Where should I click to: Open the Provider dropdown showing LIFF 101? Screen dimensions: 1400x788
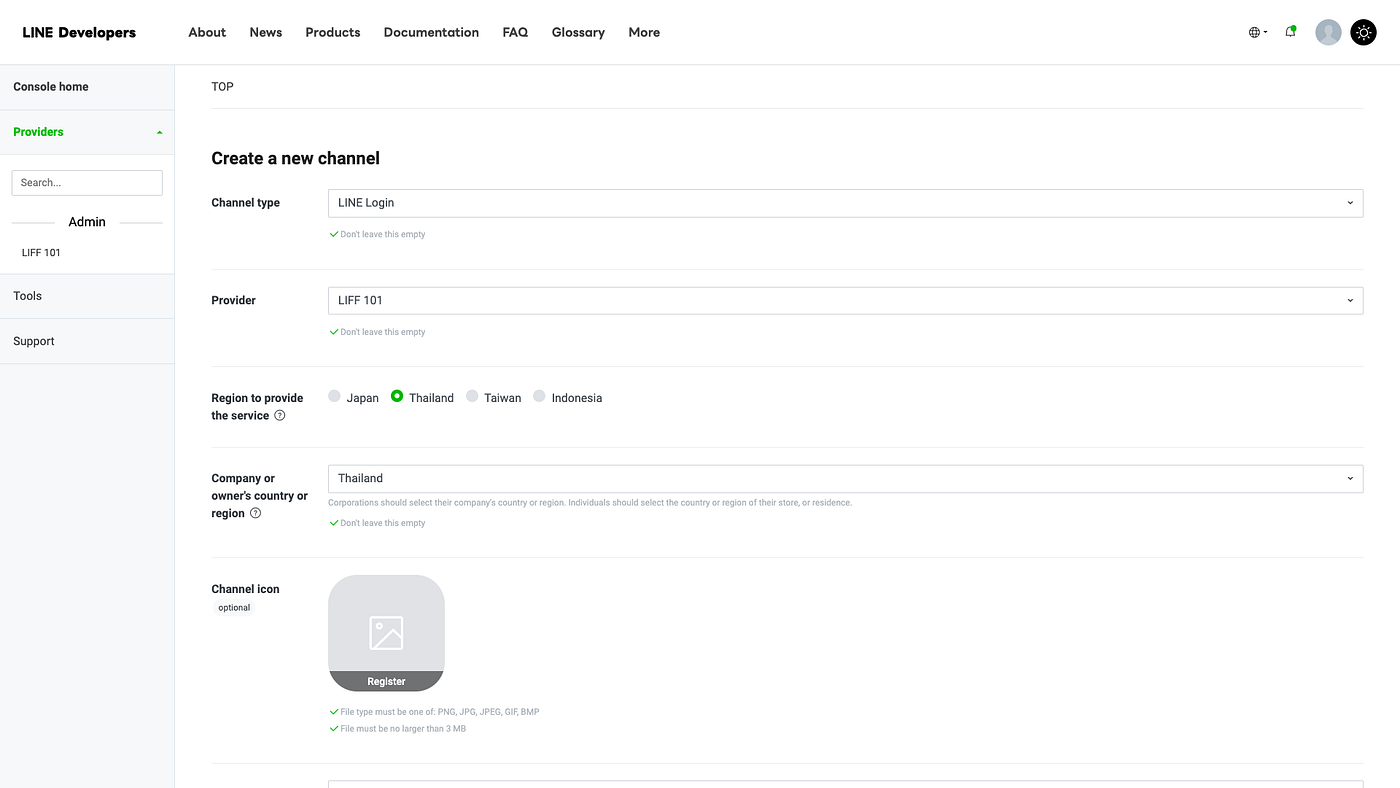(845, 300)
